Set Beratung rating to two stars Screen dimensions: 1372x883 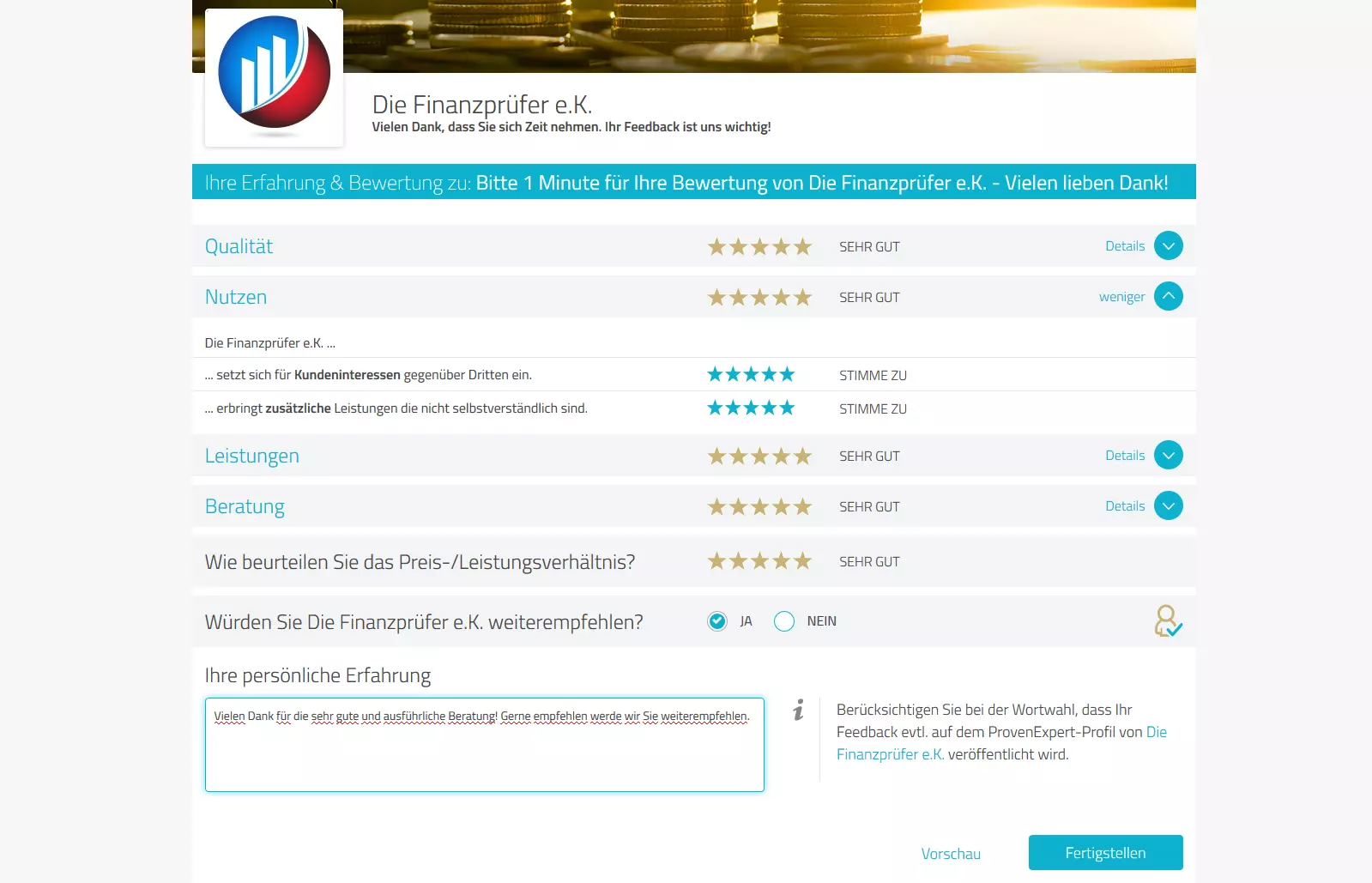738,507
